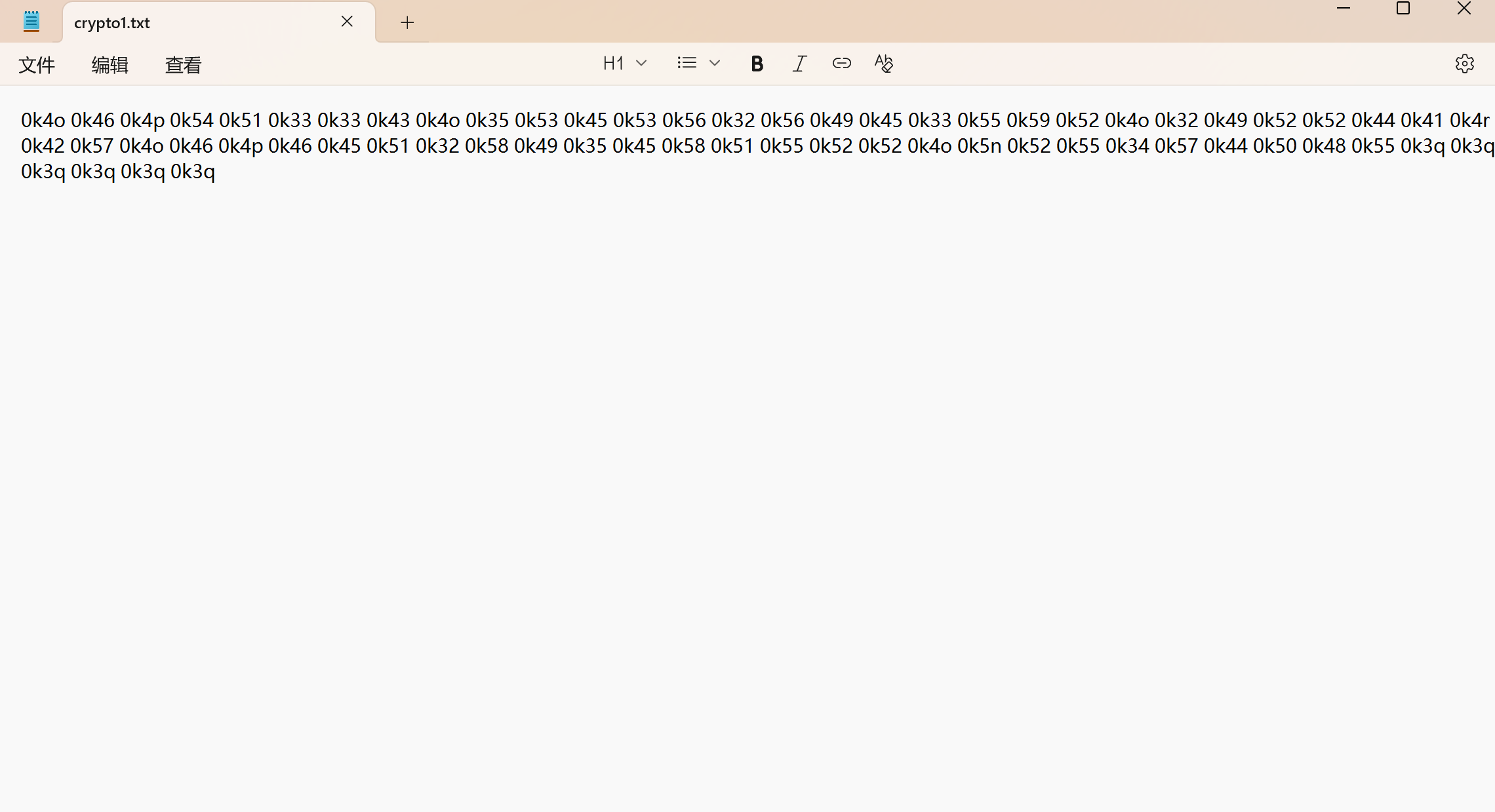Image resolution: width=1495 pixels, height=812 pixels.
Task: Toggle italic formatting
Action: 799,64
